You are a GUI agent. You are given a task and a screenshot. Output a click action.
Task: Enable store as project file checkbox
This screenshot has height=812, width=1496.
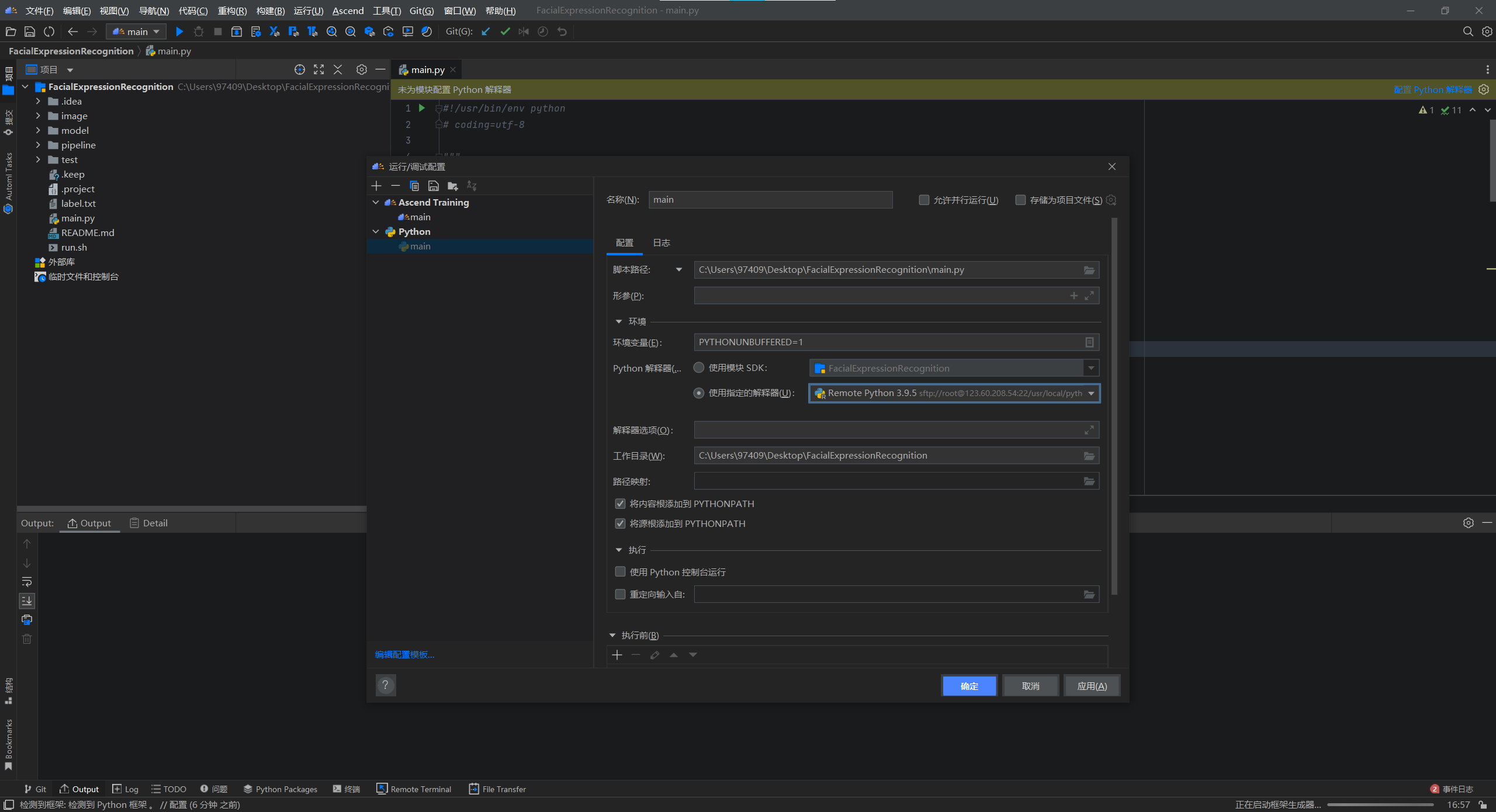[1020, 200]
